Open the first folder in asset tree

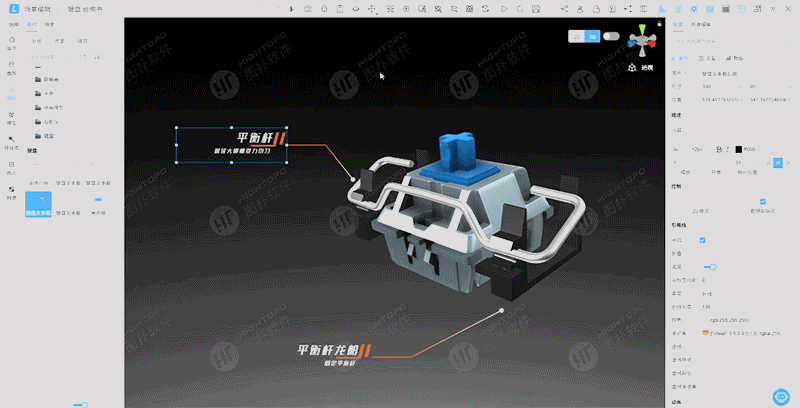pyautogui.click(x=46, y=80)
